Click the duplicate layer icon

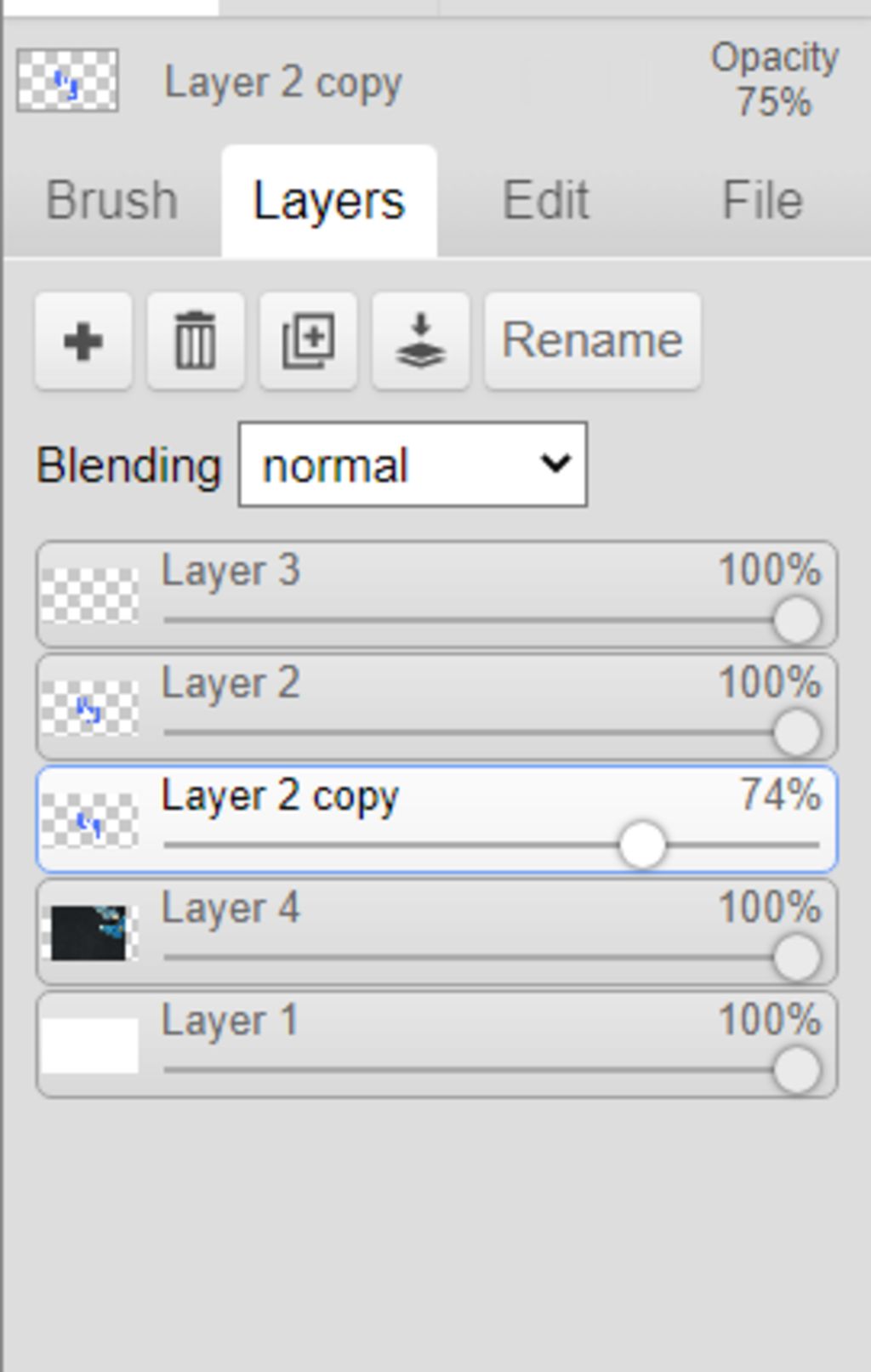click(308, 341)
